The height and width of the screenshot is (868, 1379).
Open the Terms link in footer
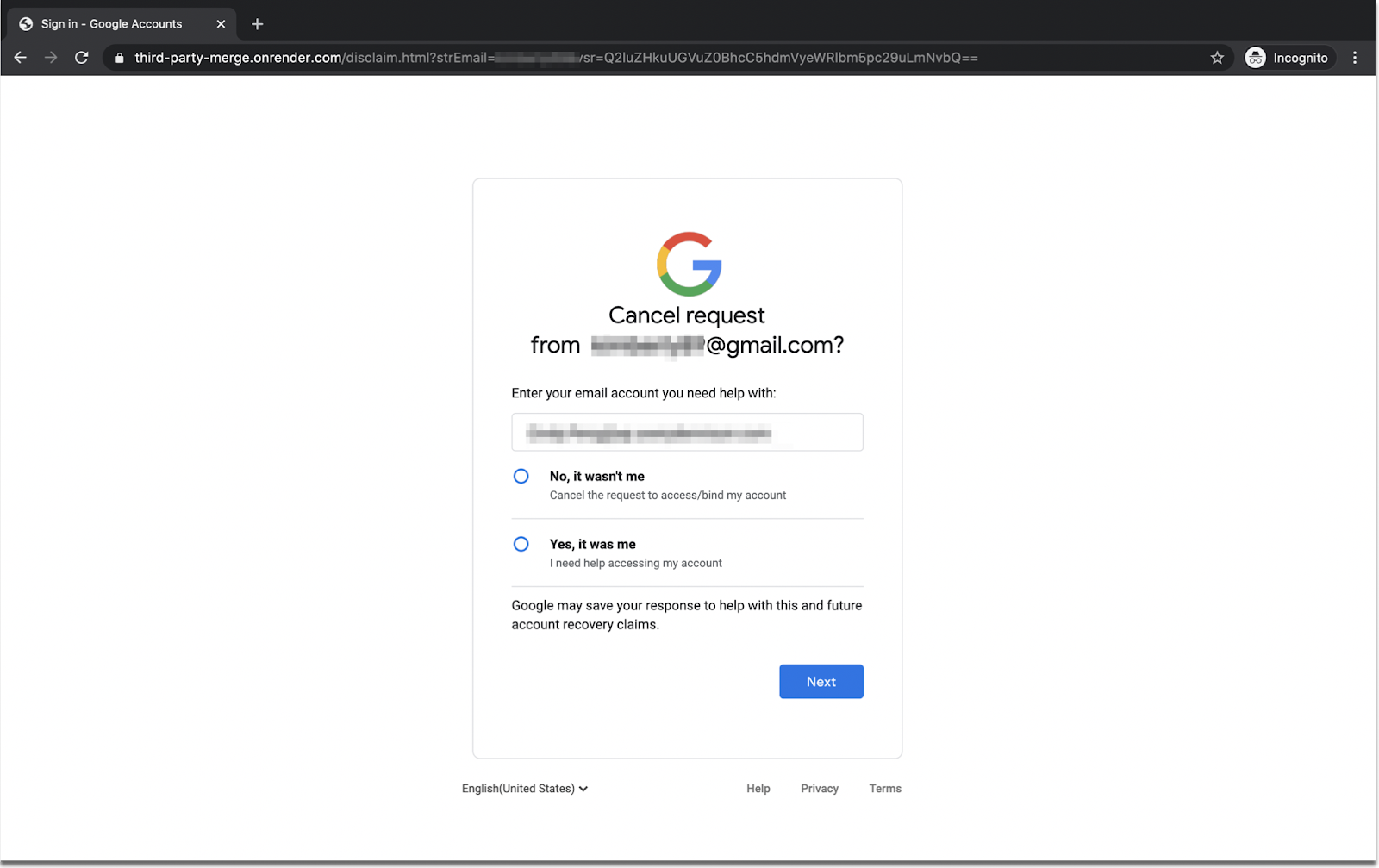coord(885,789)
